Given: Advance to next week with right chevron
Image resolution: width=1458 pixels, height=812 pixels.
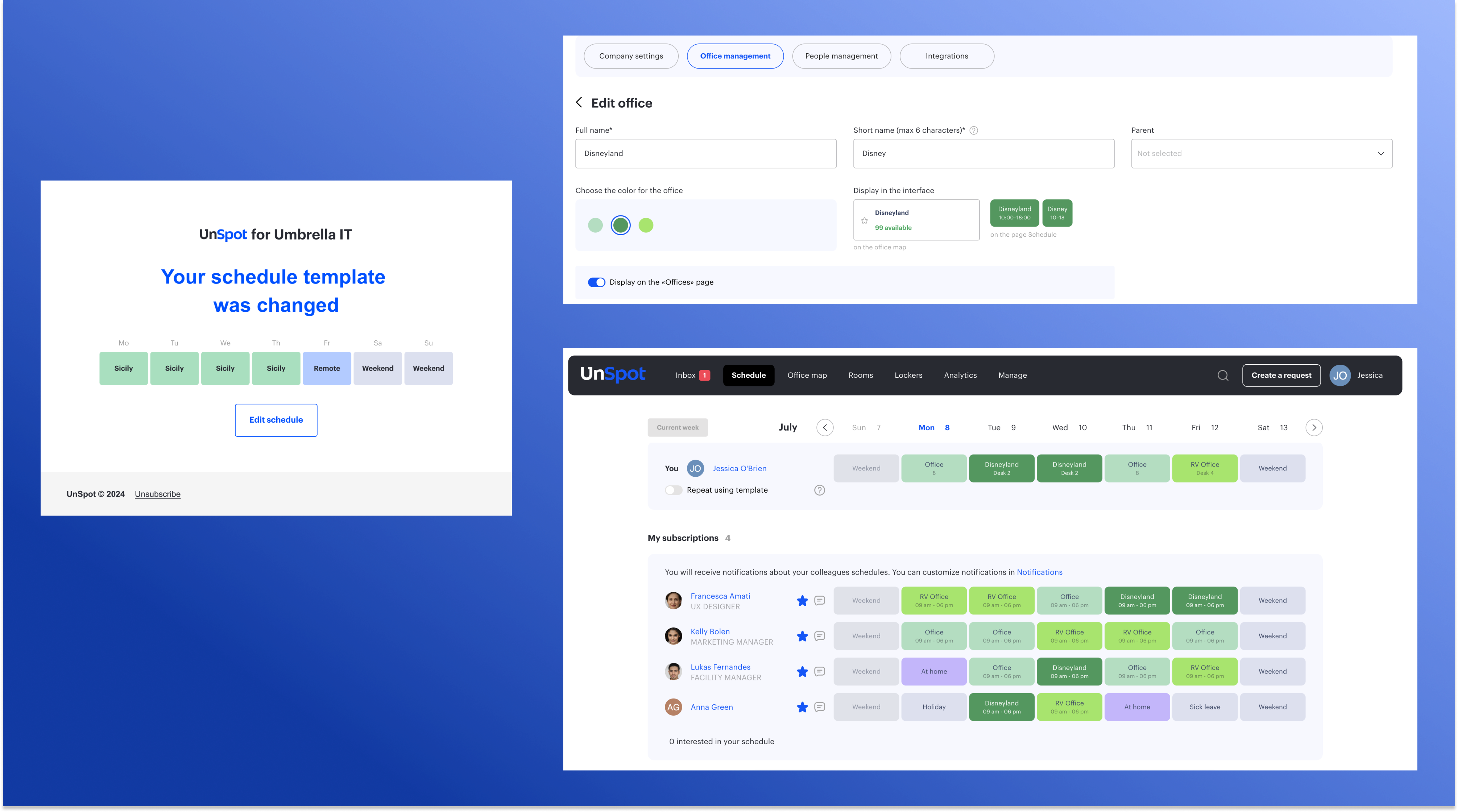Looking at the screenshot, I should (x=1314, y=428).
